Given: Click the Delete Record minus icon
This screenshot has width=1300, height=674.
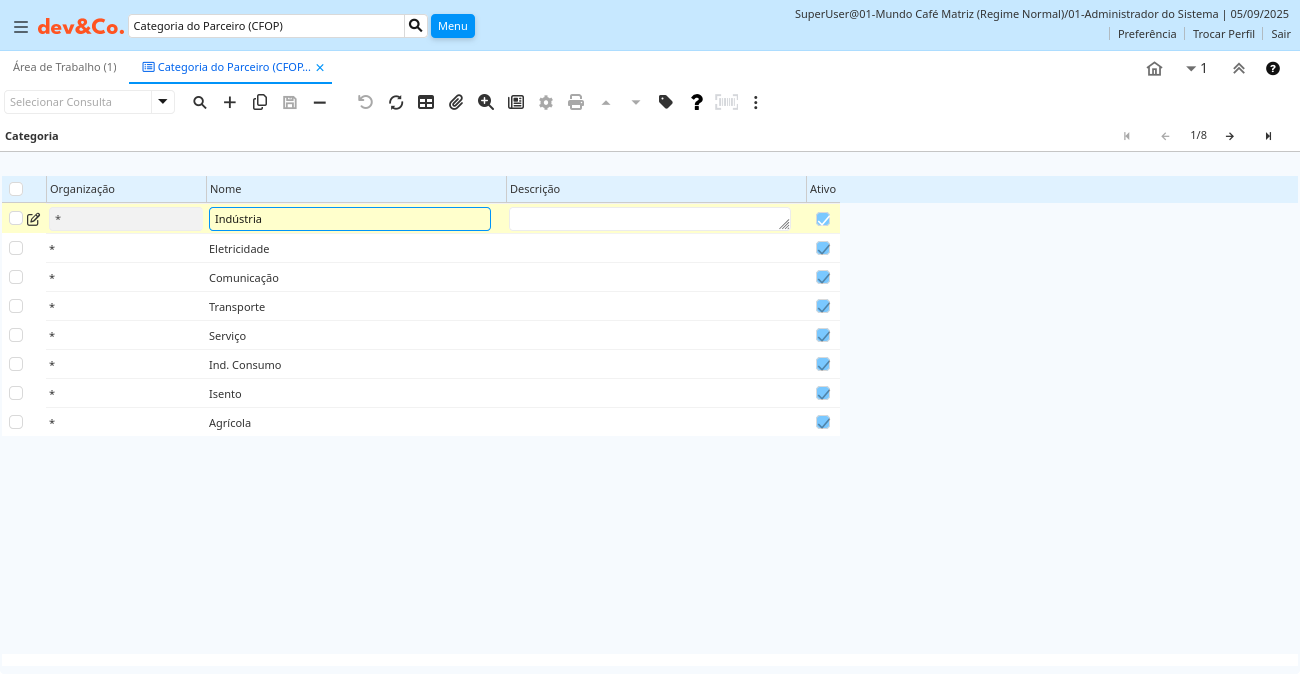Looking at the screenshot, I should point(320,102).
